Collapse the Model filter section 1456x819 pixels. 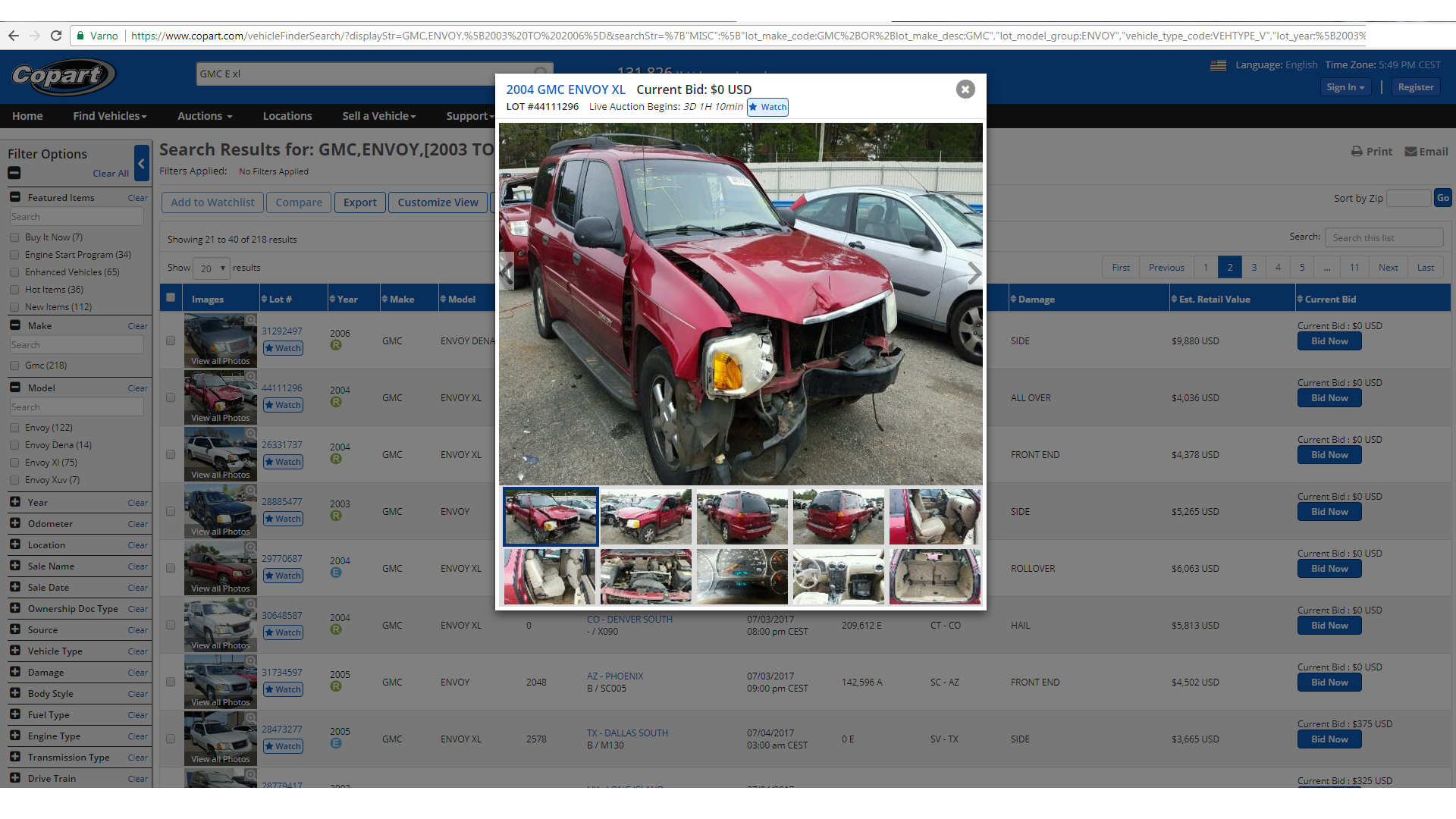pyautogui.click(x=14, y=388)
